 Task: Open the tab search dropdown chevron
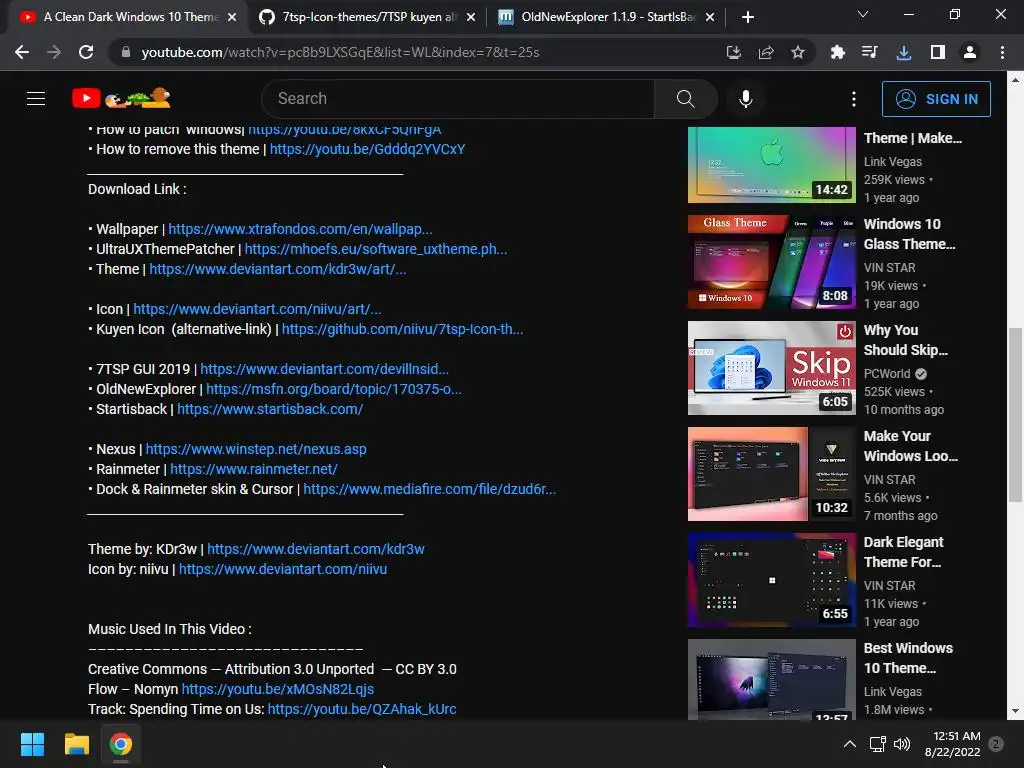[863, 14]
